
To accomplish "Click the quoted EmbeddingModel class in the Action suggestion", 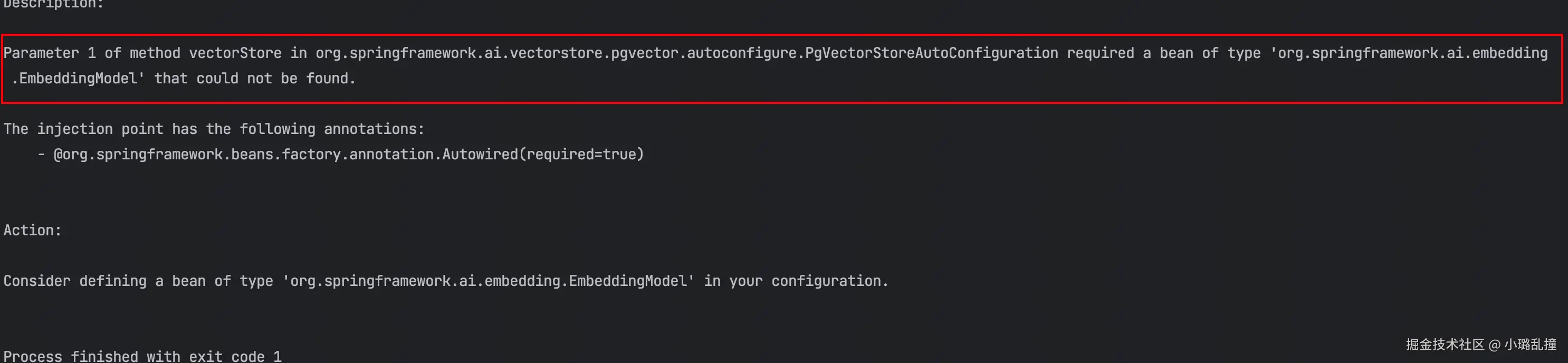I will (488, 281).
